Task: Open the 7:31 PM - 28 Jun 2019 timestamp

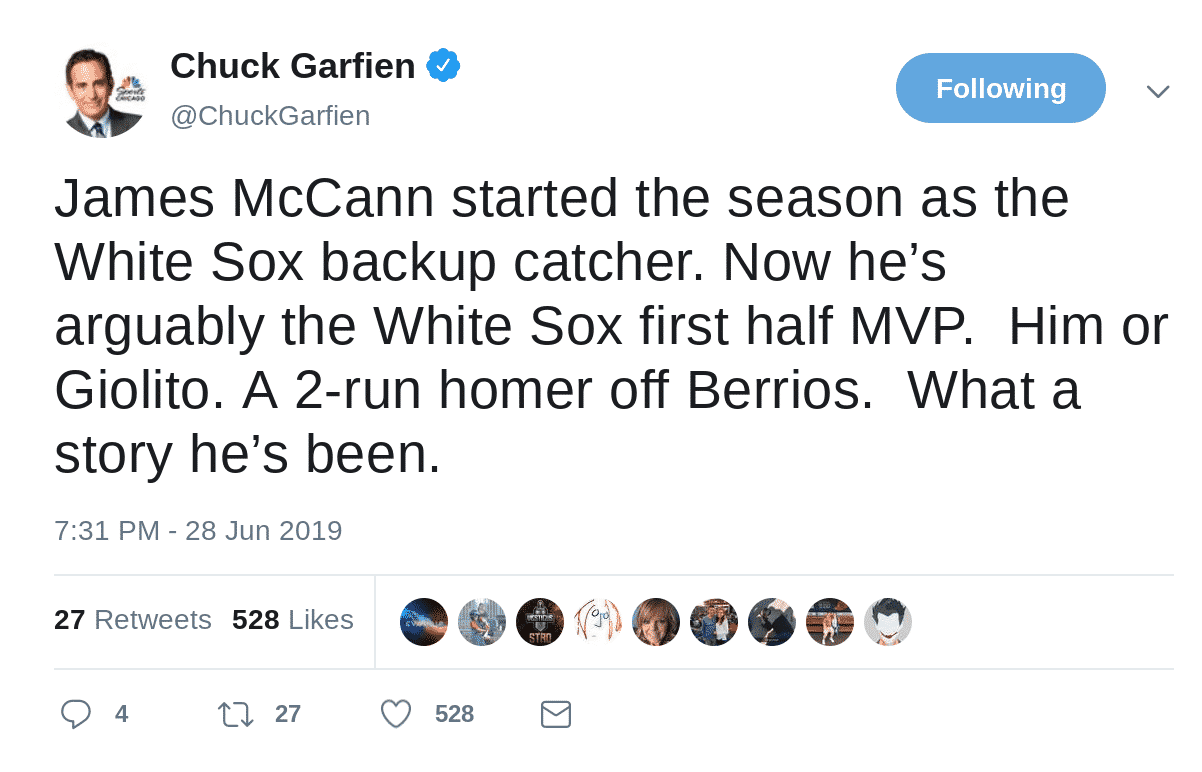Action: [198, 530]
